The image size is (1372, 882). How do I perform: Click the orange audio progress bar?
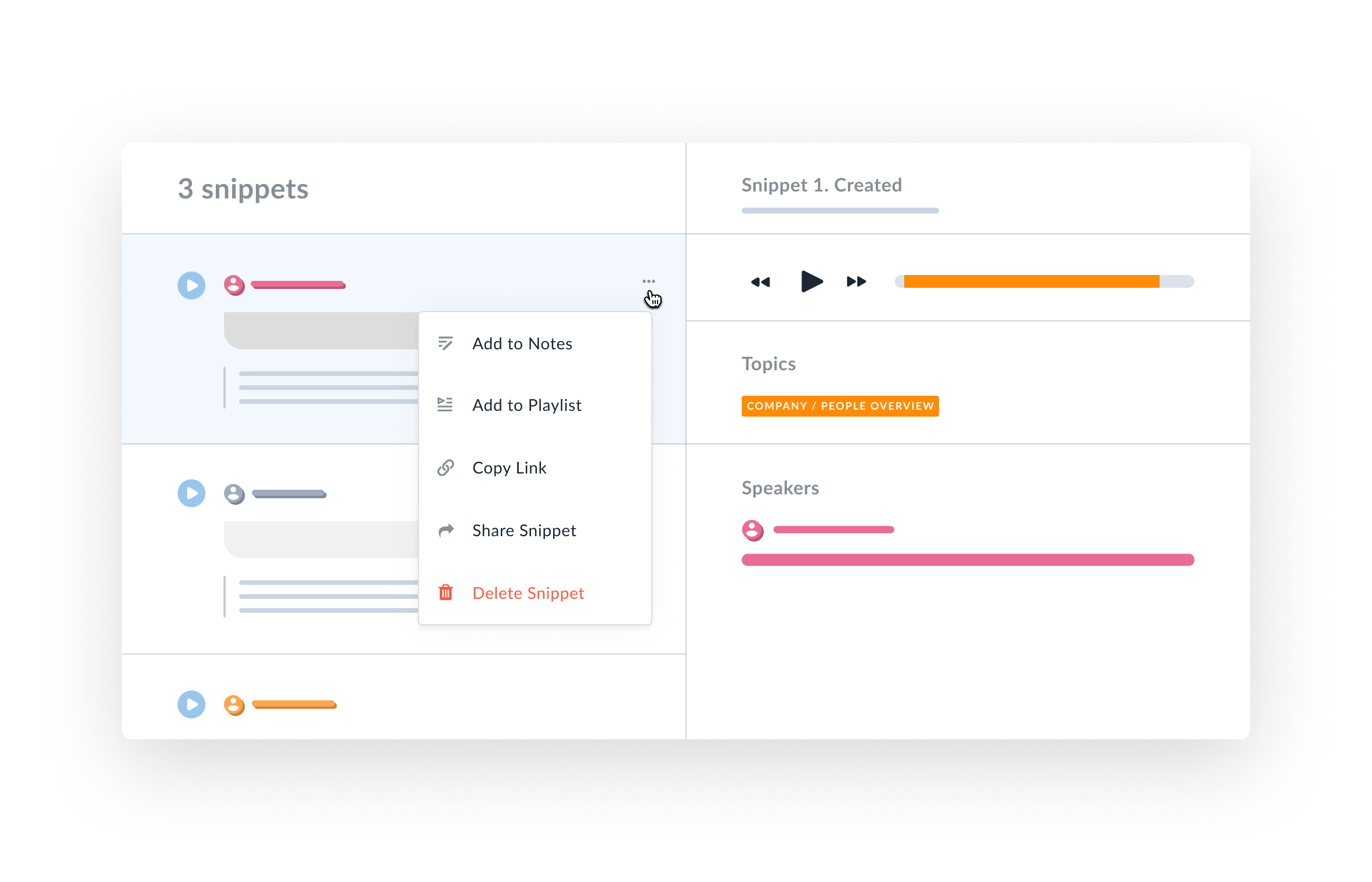coord(1032,281)
